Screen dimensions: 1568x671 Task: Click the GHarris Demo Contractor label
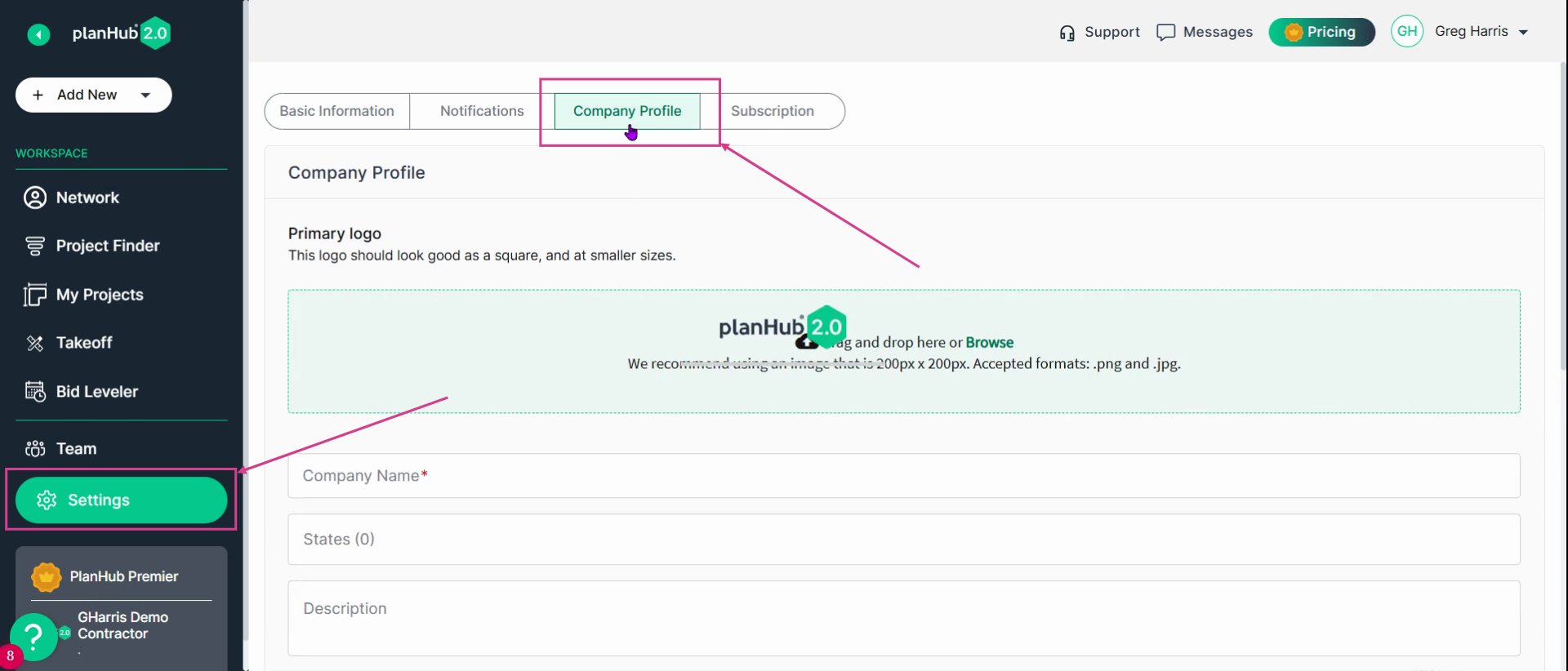[122, 625]
